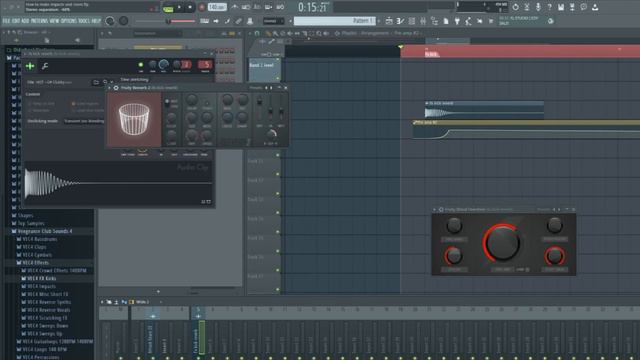Click the plugin picker plug icon
The image size is (640, 360).
click(457, 21)
